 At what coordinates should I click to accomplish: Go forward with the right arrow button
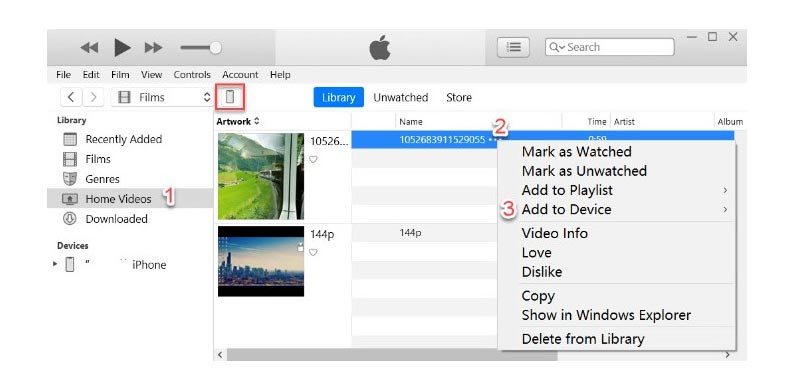pos(93,97)
